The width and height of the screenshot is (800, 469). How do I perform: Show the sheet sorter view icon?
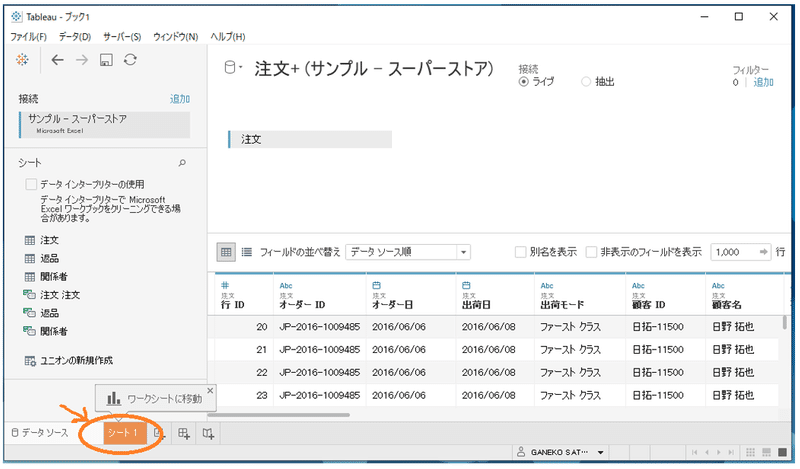point(750,452)
